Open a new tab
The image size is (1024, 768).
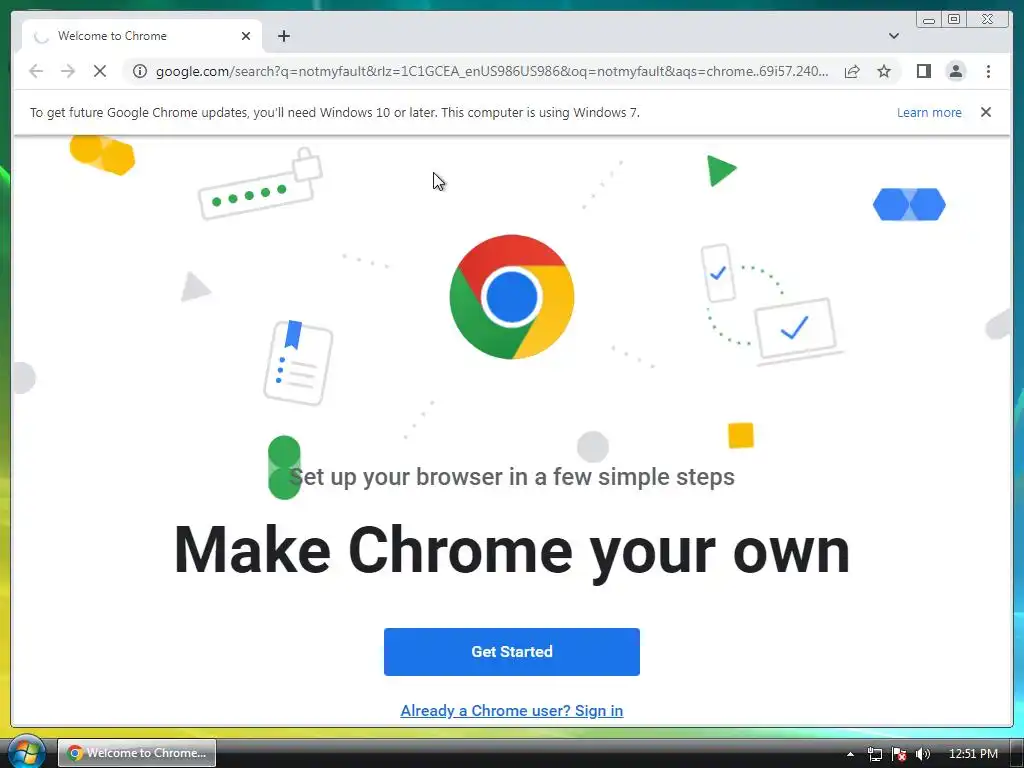[x=283, y=36]
